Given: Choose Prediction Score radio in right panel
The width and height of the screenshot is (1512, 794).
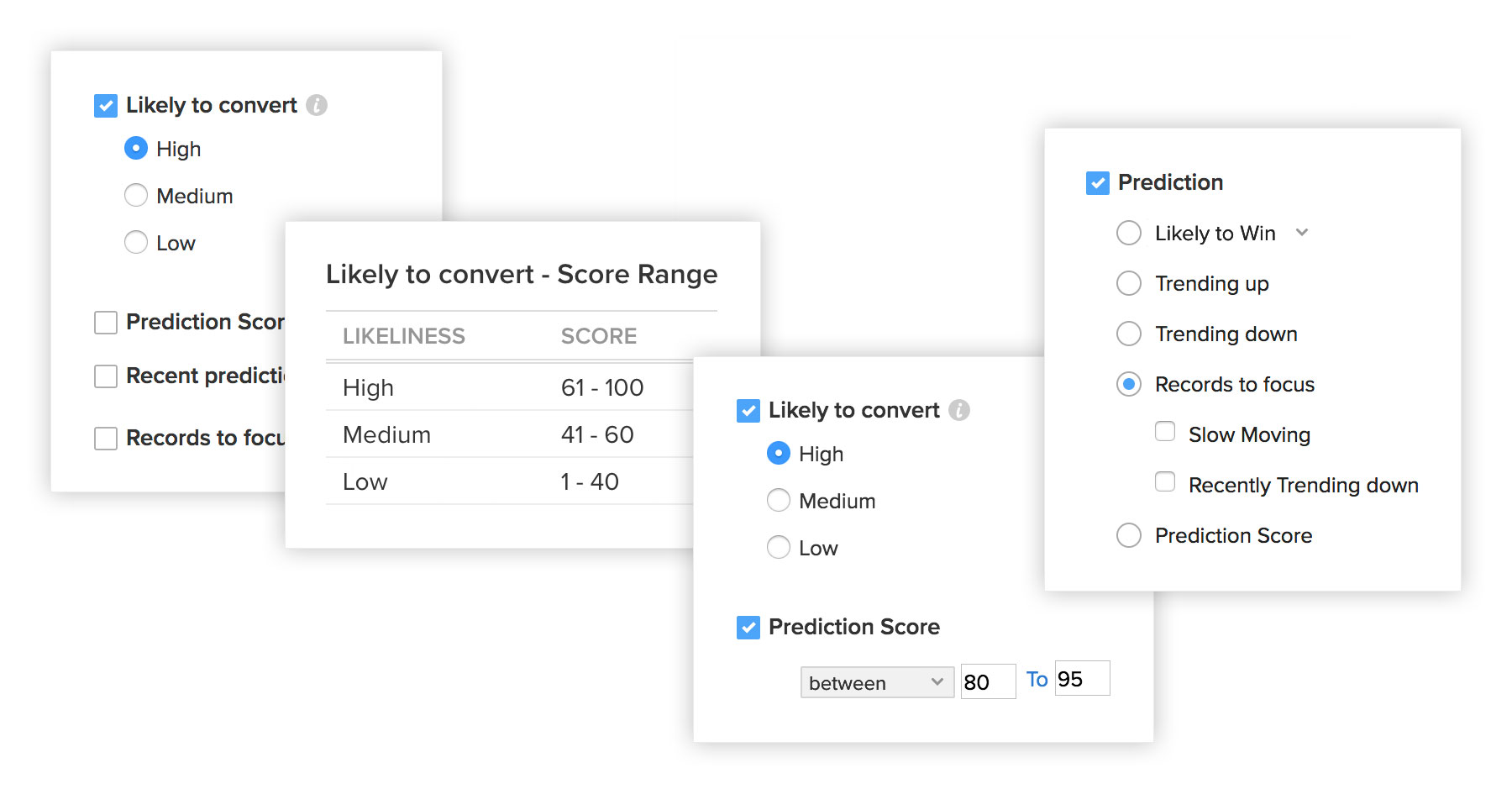Looking at the screenshot, I should pos(1129,535).
